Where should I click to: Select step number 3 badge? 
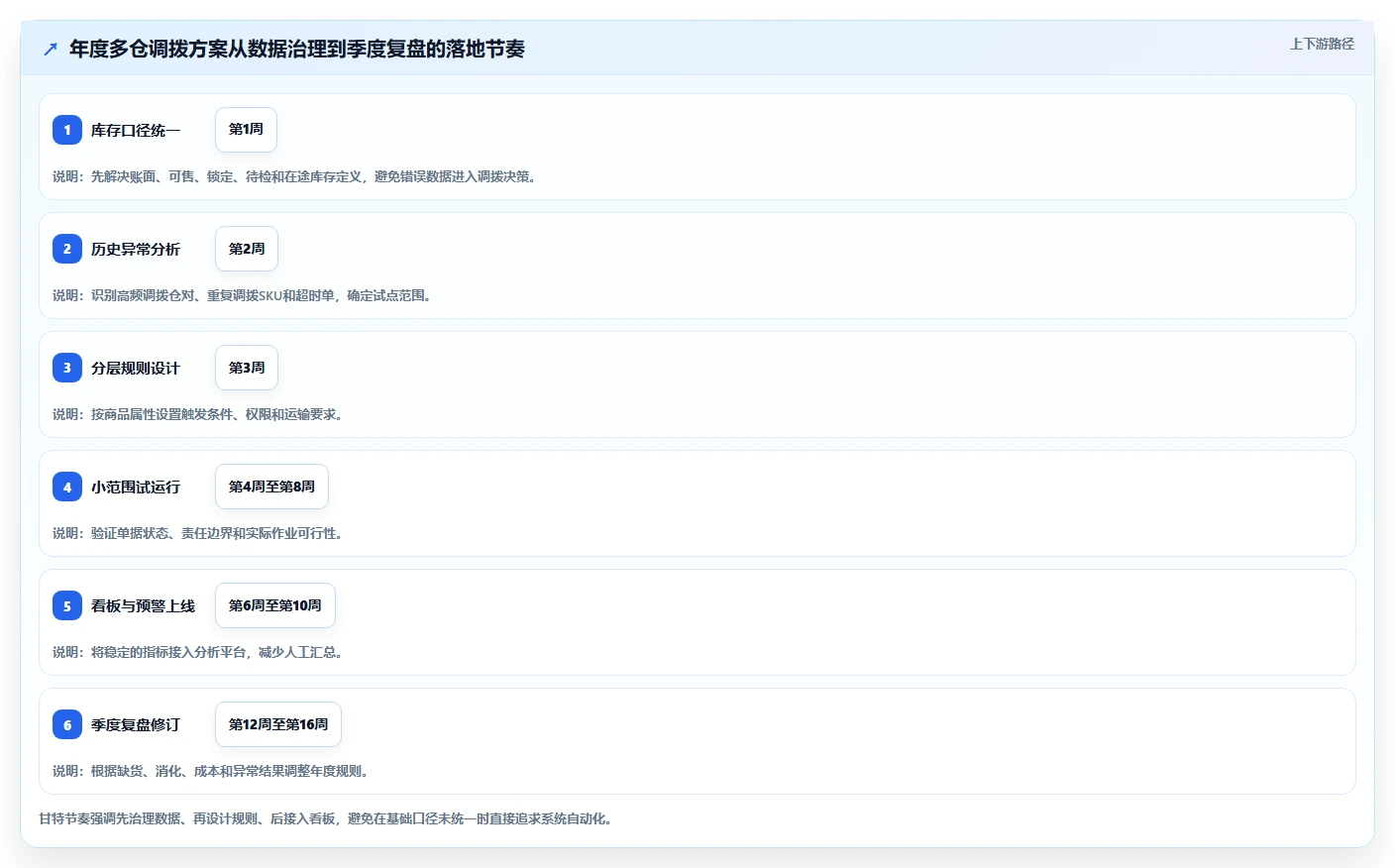click(67, 368)
